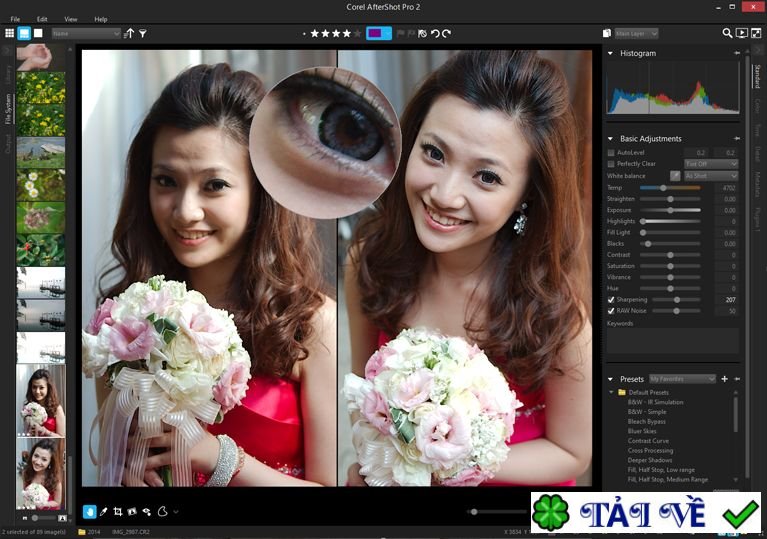Activate the Crop tool
The height and width of the screenshot is (539, 767).
(117, 511)
